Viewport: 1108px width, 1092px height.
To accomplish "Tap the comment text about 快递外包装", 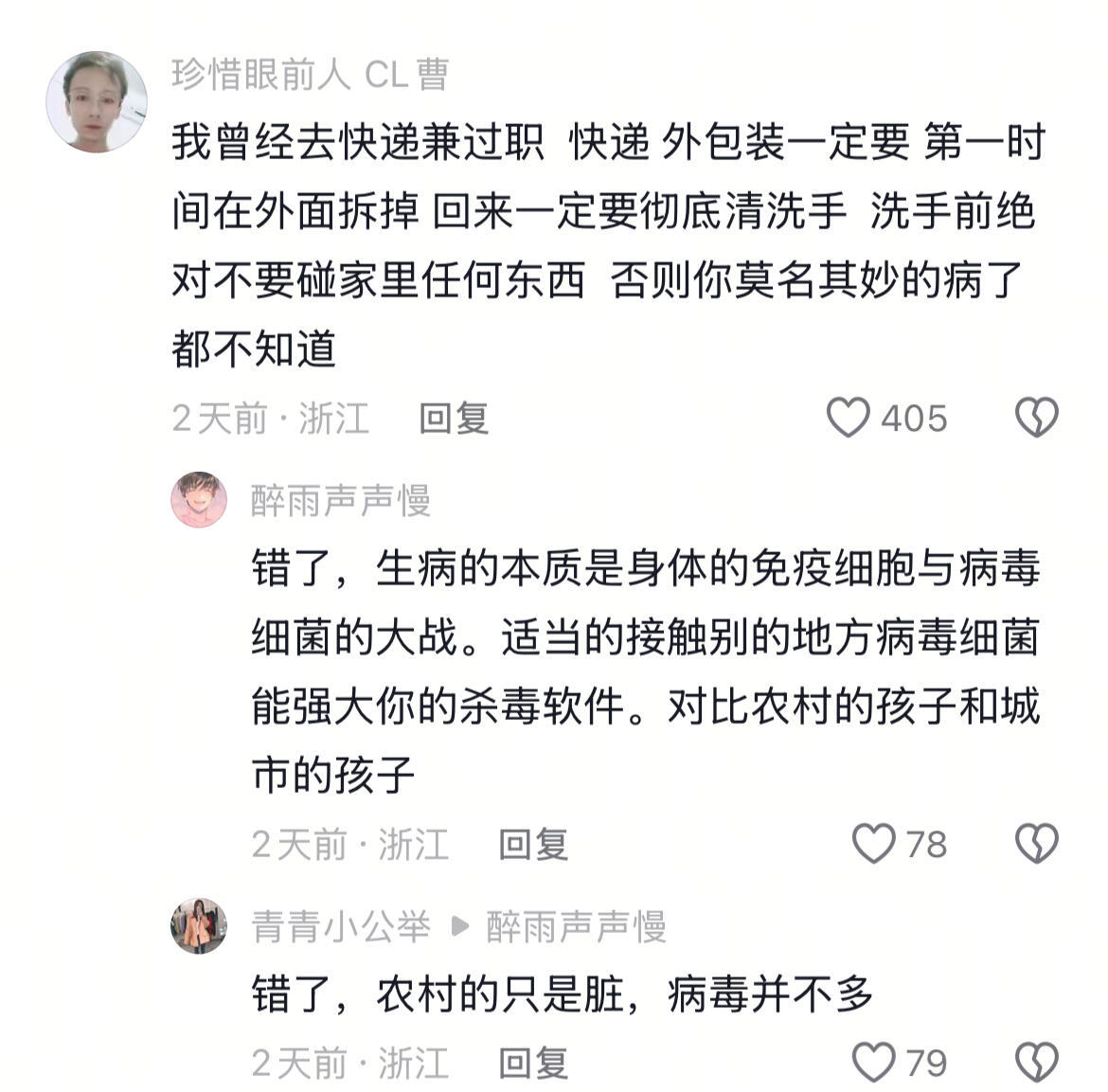I will pyautogui.click(x=608, y=245).
